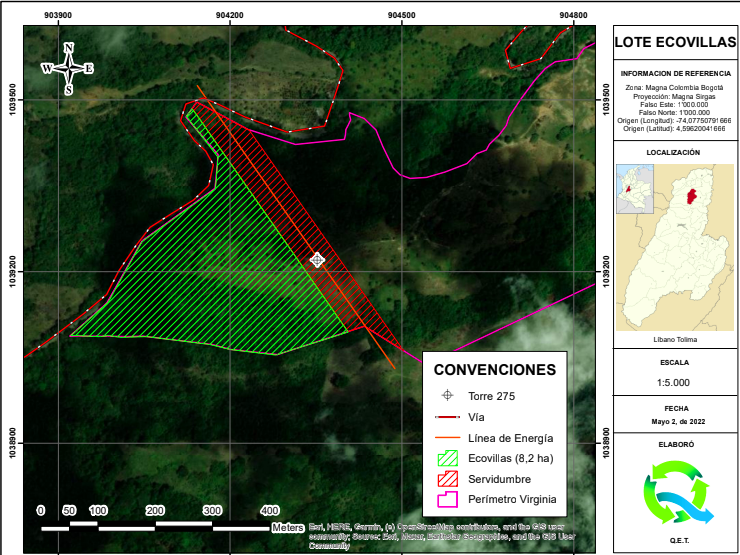Click the scale bar 'Meters' label
The image size is (740, 555).
coord(288,527)
